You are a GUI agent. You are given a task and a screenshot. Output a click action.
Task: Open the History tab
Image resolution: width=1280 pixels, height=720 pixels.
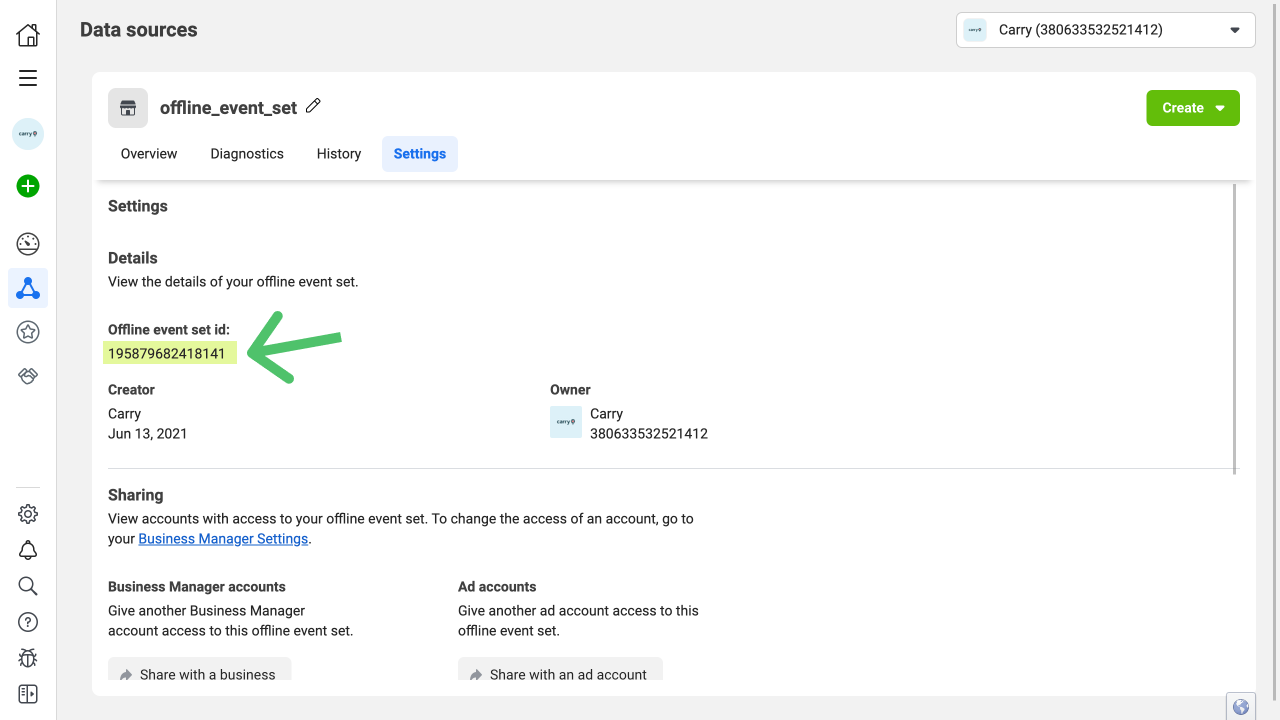tap(339, 154)
